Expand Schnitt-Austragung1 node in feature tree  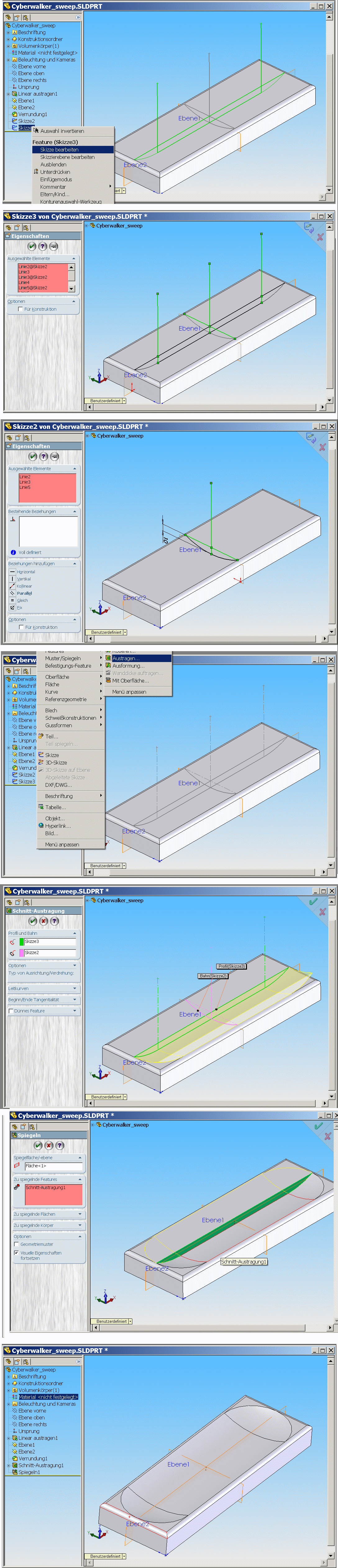point(8,1466)
